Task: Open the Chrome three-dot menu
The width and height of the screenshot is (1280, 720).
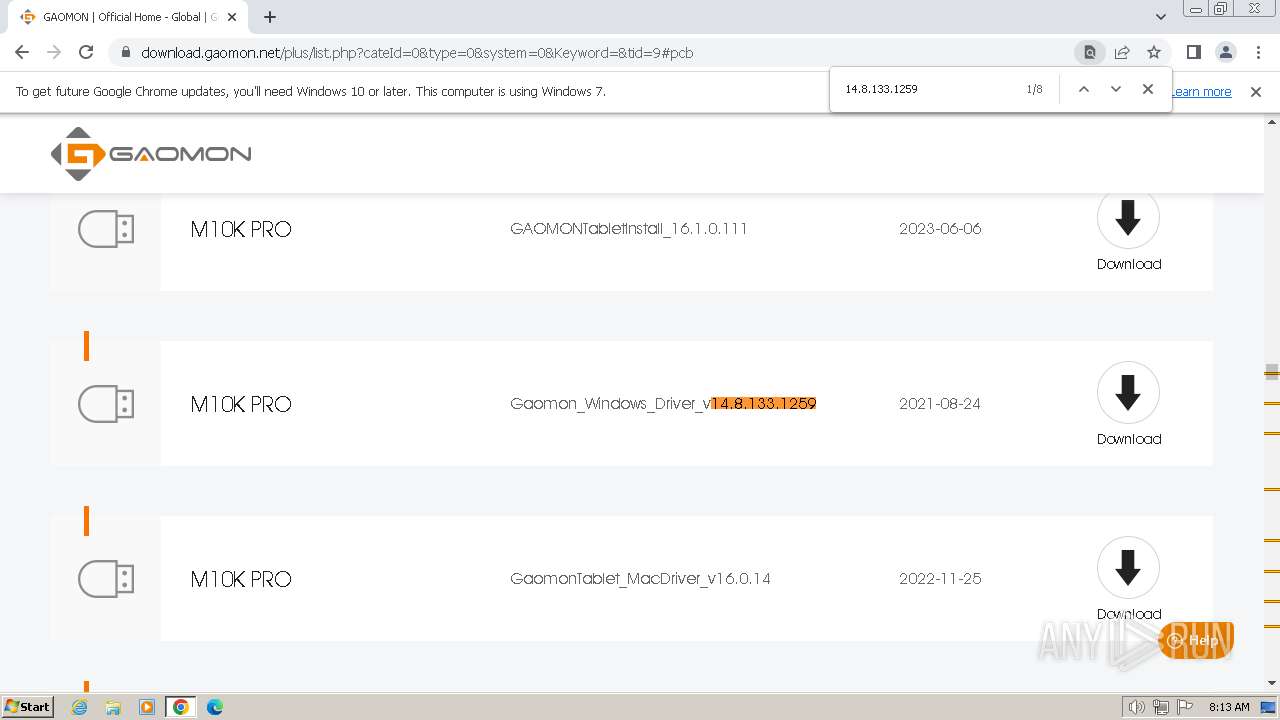Action: (x=1258, y=52)
